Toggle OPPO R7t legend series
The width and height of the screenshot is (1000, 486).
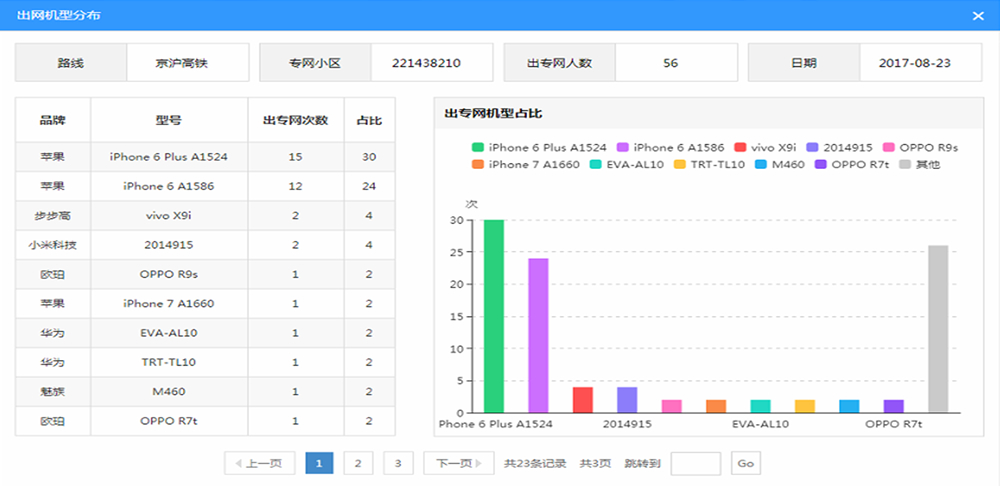pos(851,165)
